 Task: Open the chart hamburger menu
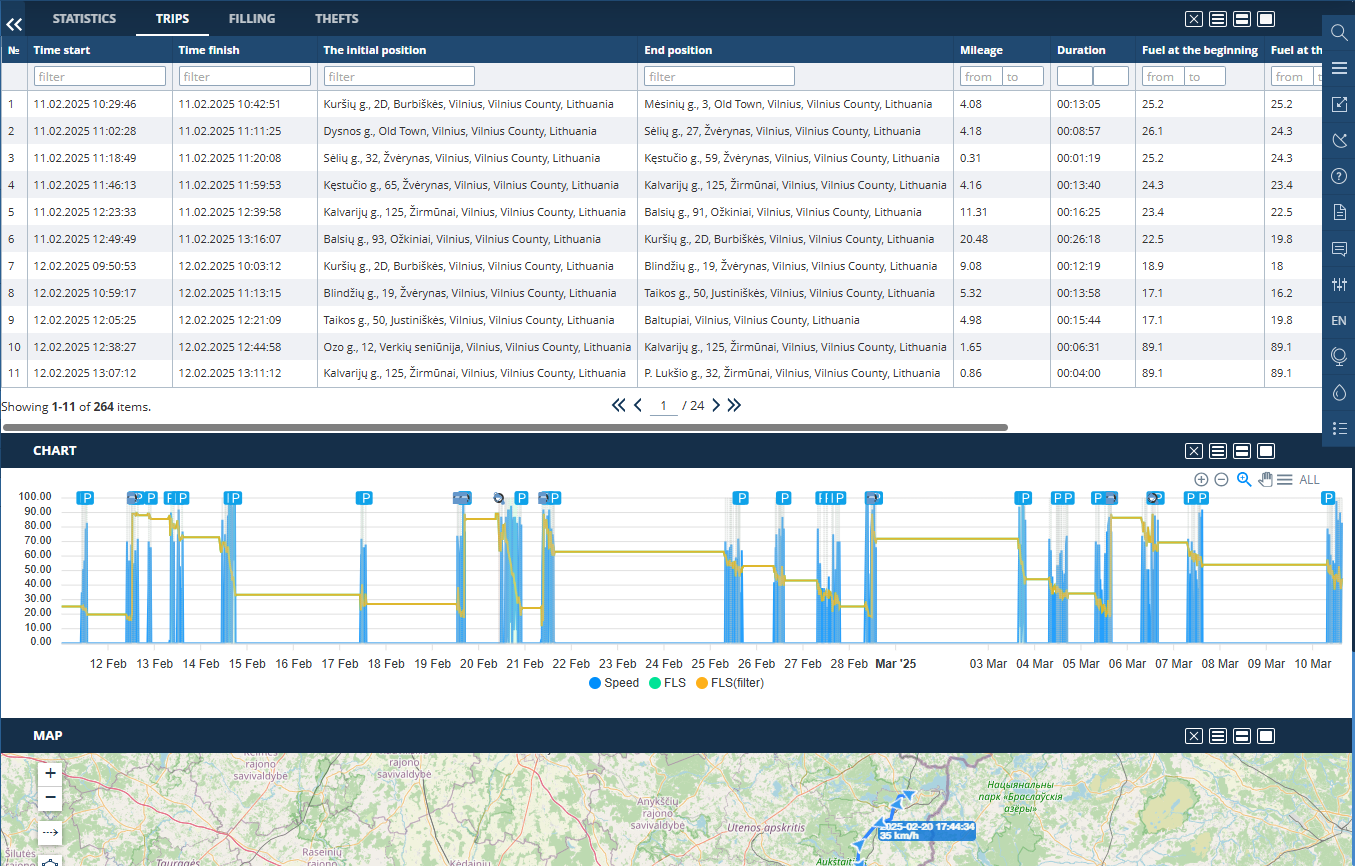(x=1284, y=480)
